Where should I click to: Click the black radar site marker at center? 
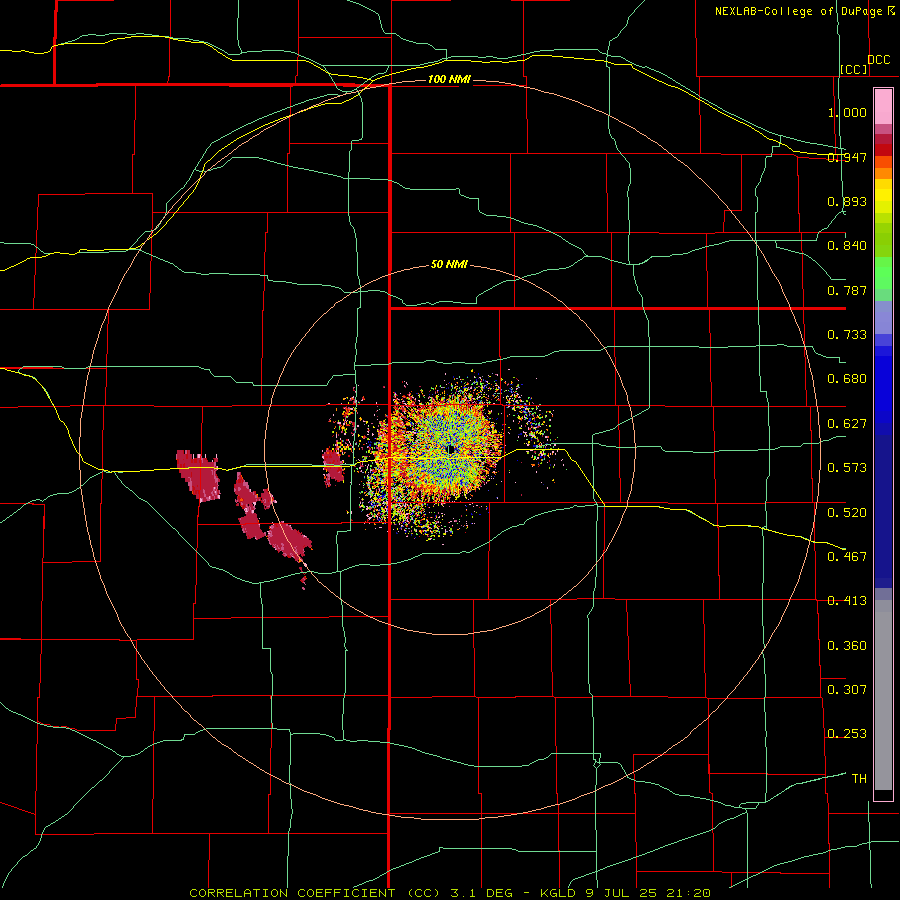452,449
